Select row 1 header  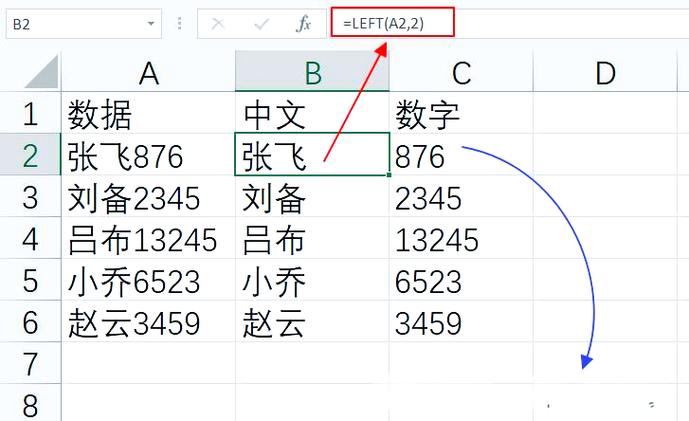pyautogui.click(x=30, y=113)
